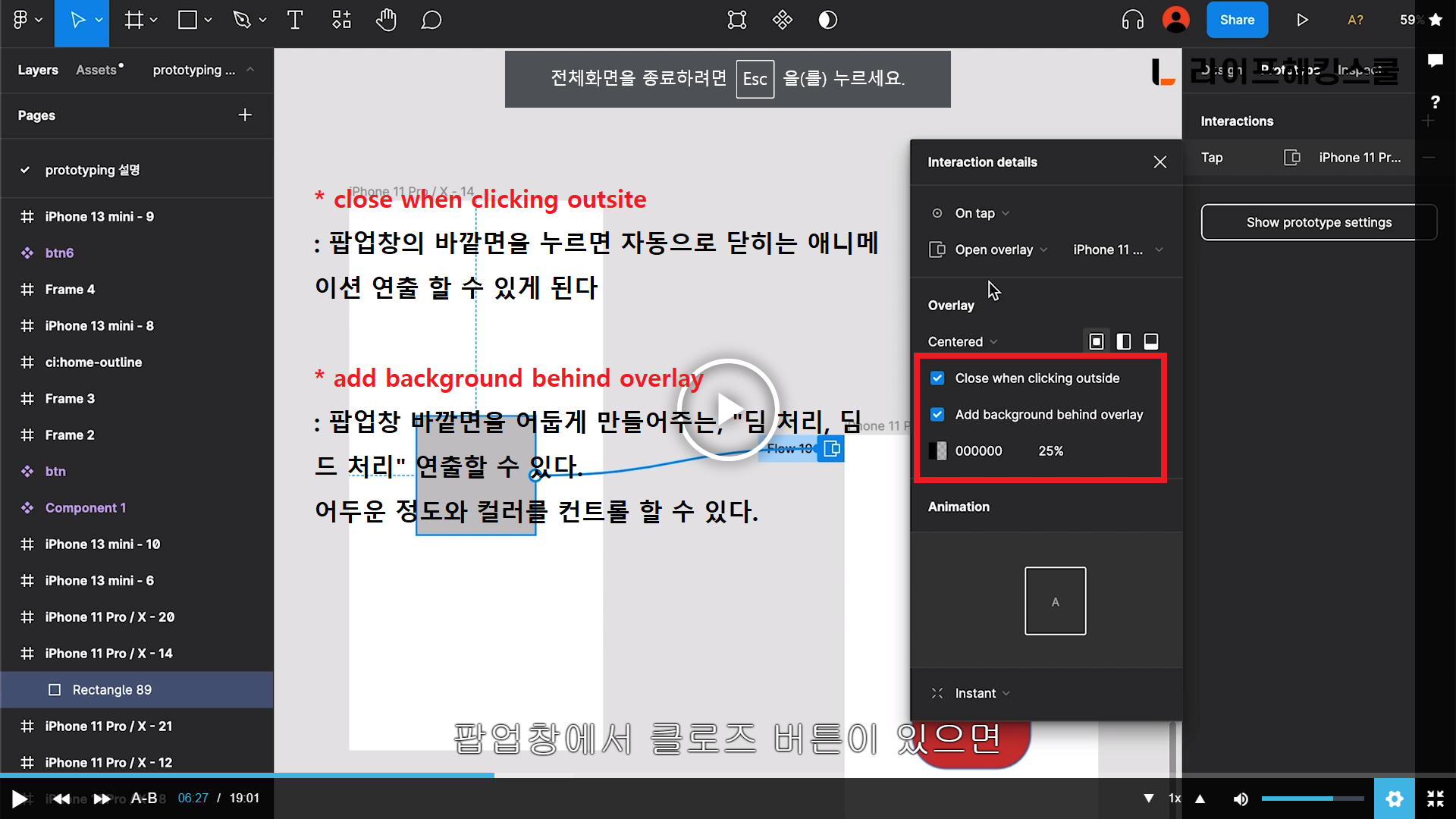Choose bottom-center overlay position icon
Viewport: 1456px width, 819px height.
click(x=1150, y=342)
